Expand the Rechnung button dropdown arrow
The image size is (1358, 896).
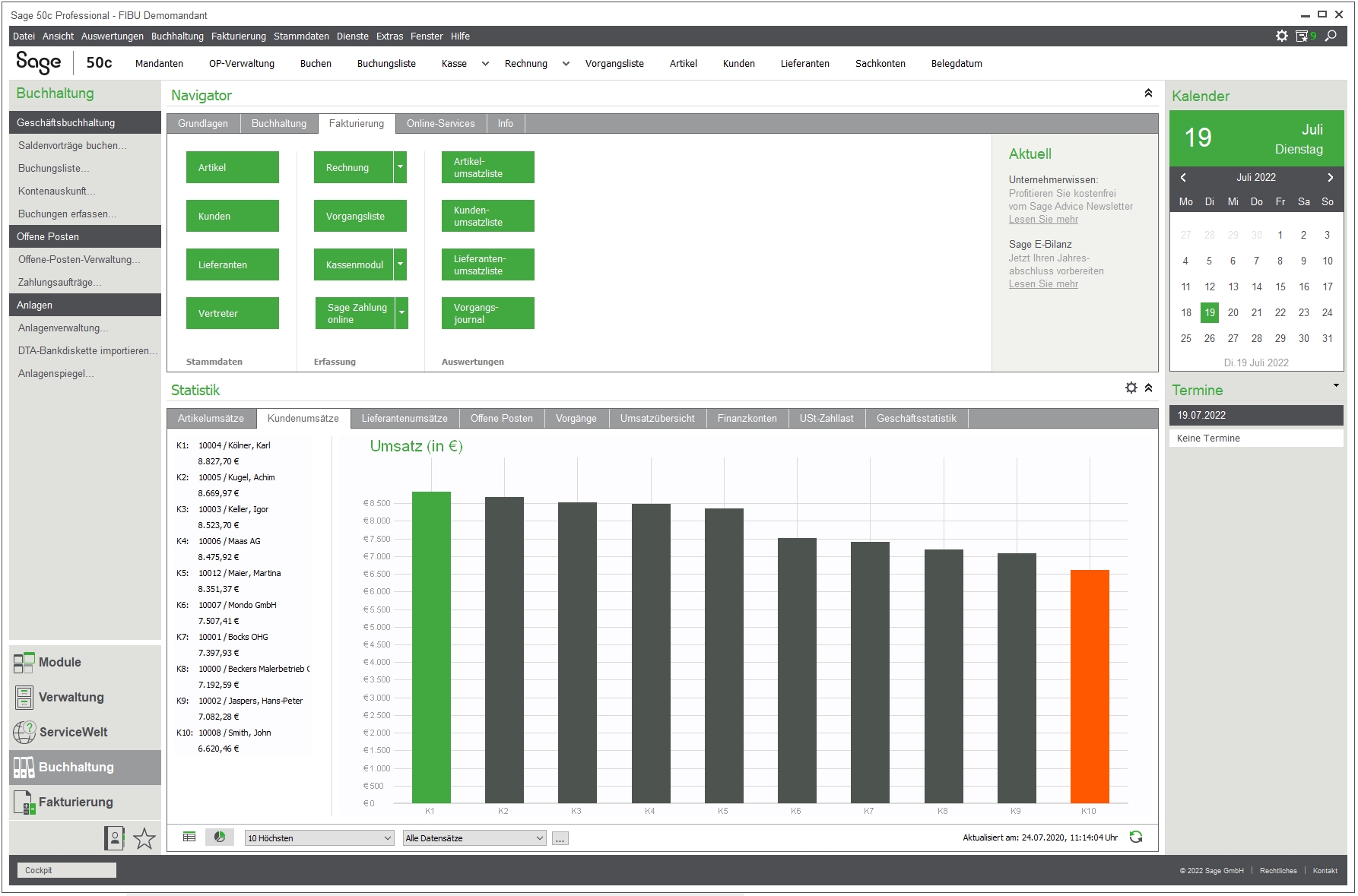pyautogui.click(x=400, y=167)
